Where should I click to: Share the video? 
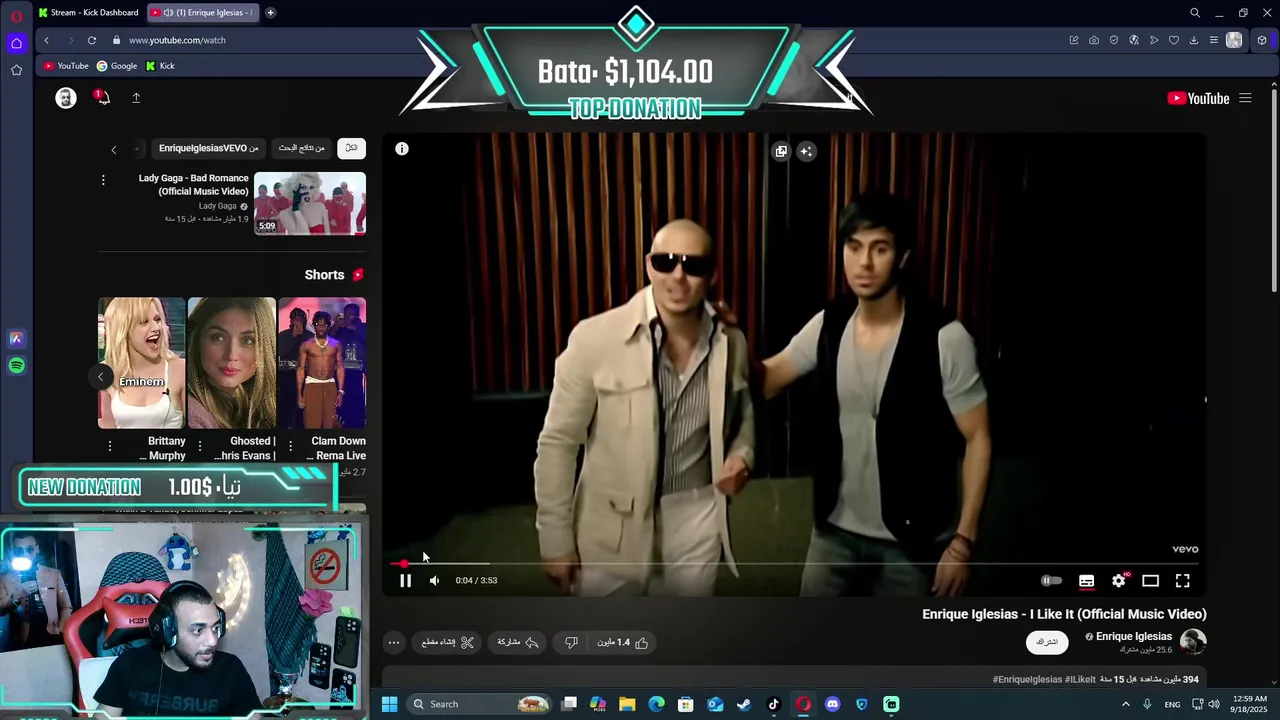point(518,642)
